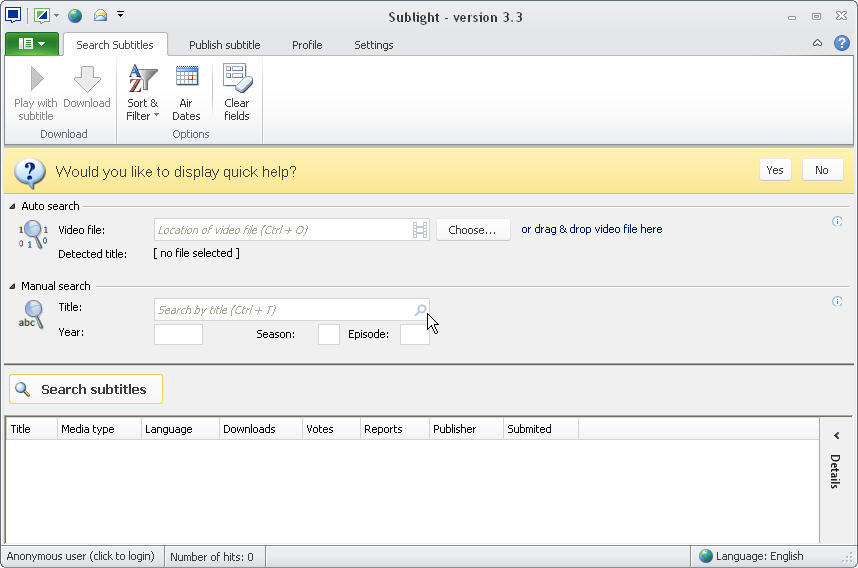The image size is (858, 568).
Task: Sort results by Title column
Action: point(31,429)
